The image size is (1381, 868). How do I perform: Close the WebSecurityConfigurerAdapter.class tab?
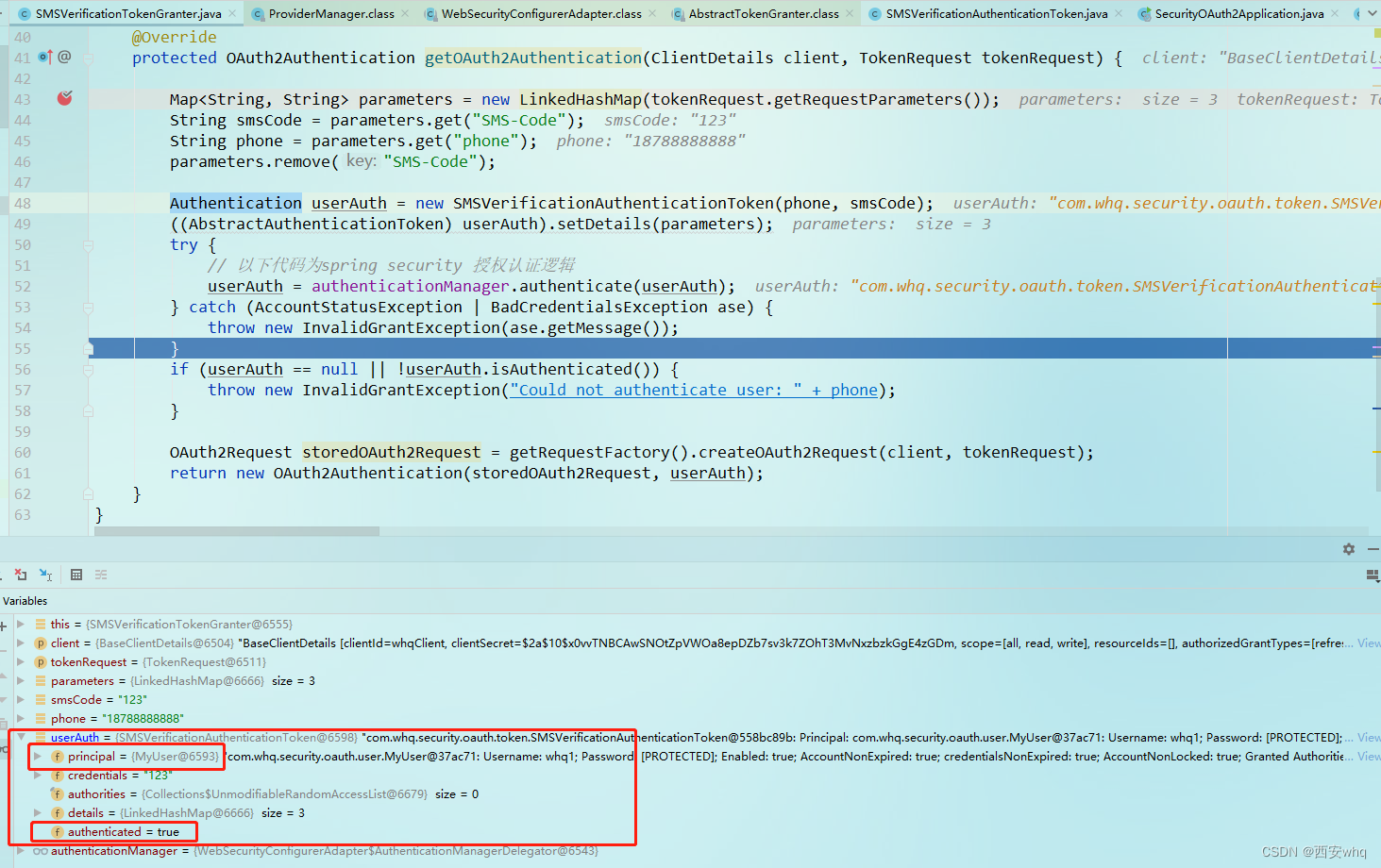pos(652,14)
